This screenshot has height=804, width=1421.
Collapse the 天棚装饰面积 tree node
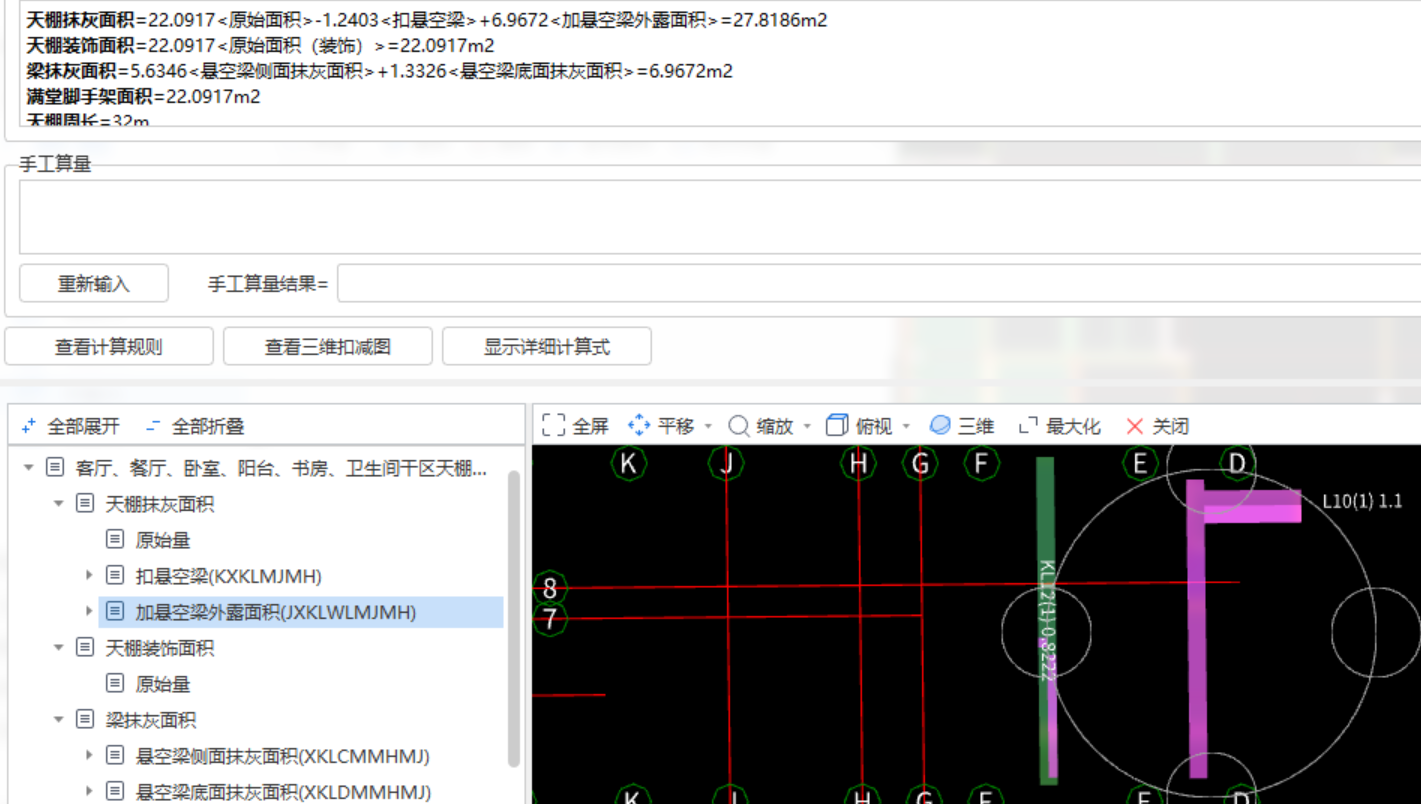(x=59, y=648)
